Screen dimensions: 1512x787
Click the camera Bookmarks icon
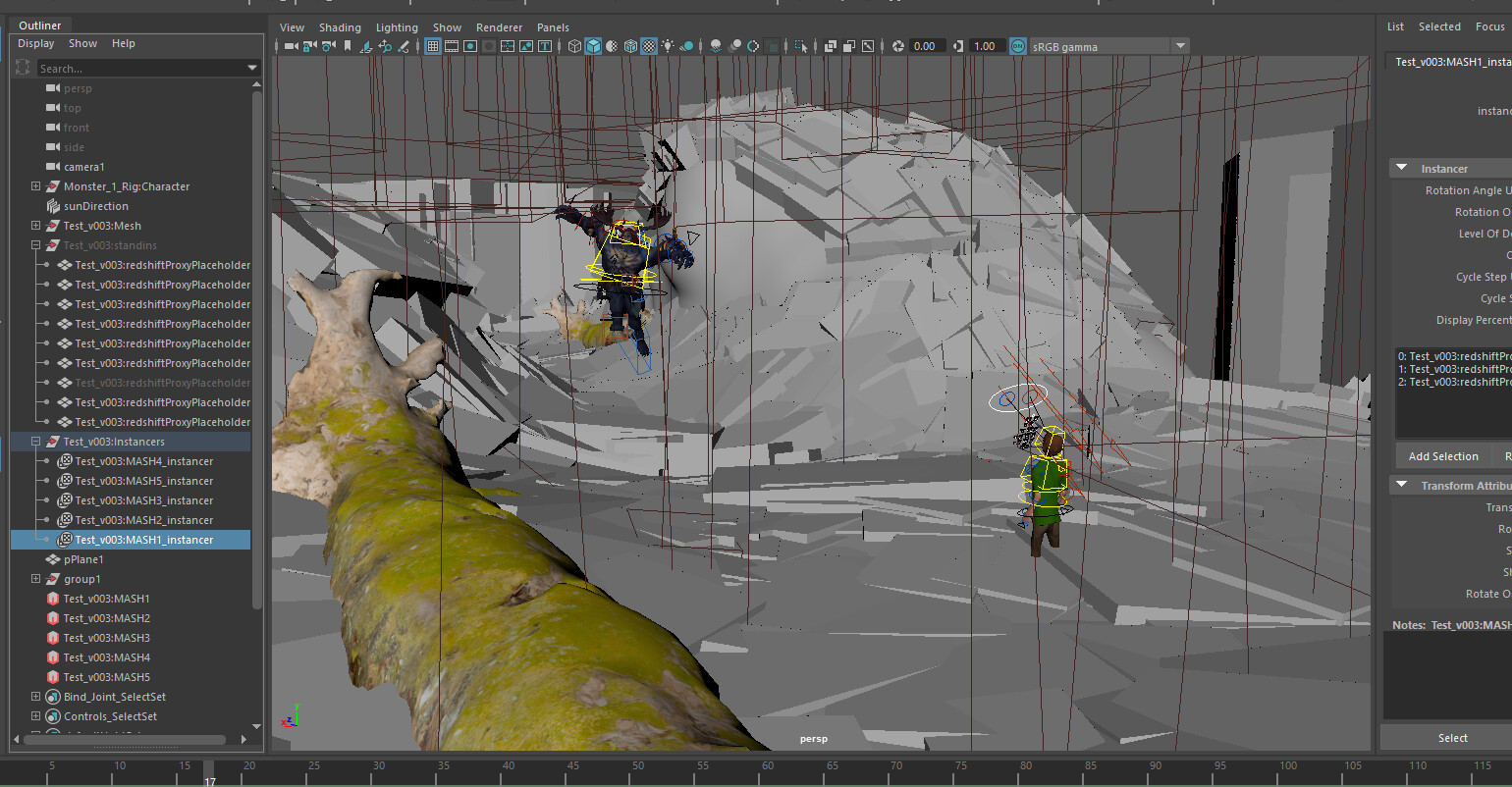click(348, 46)
